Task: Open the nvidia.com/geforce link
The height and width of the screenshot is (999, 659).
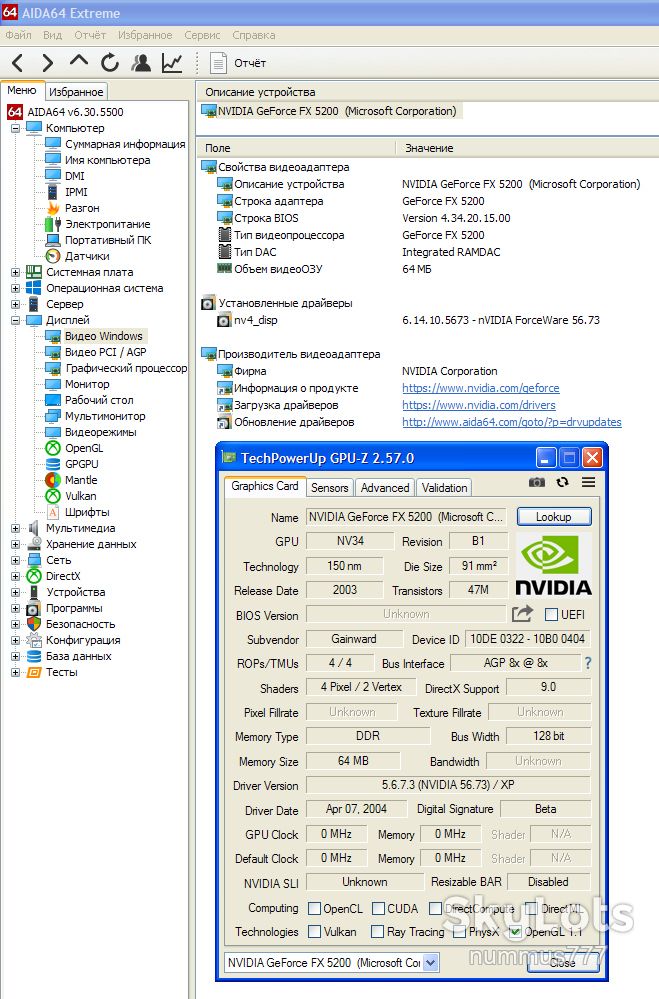Action: (481, 388)
